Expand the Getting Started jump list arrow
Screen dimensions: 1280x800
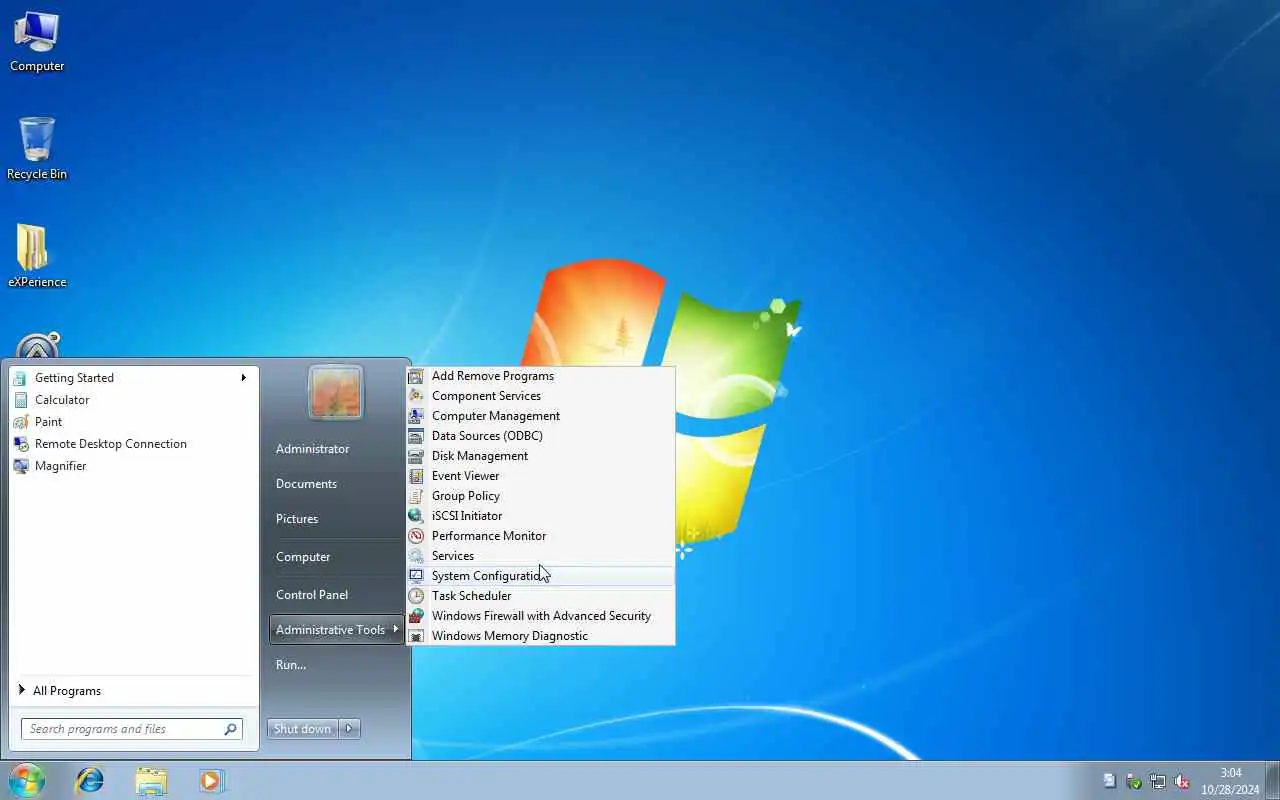pos(243,378)
